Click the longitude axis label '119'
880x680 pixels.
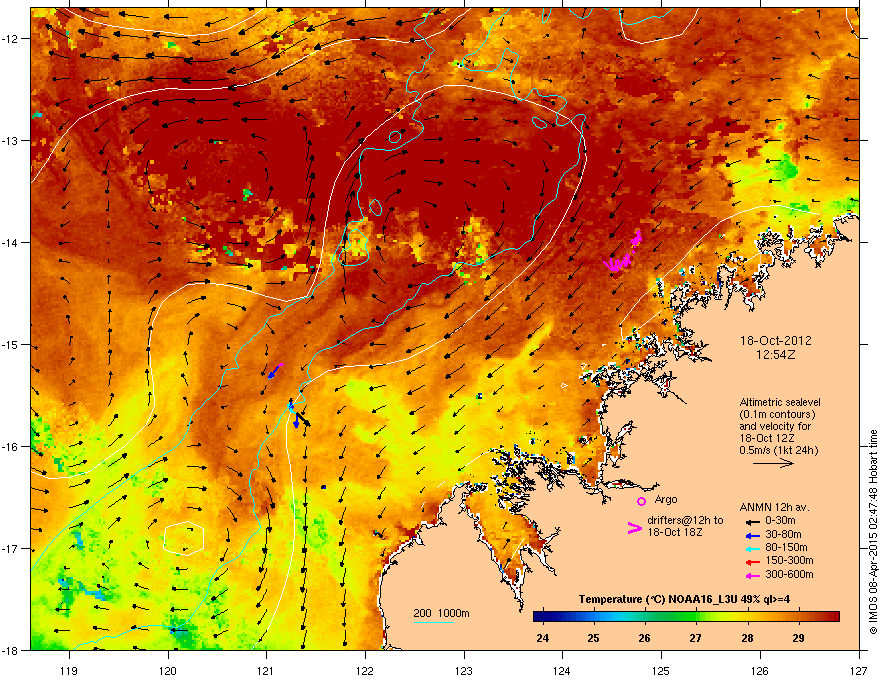(x=70, y=671)
